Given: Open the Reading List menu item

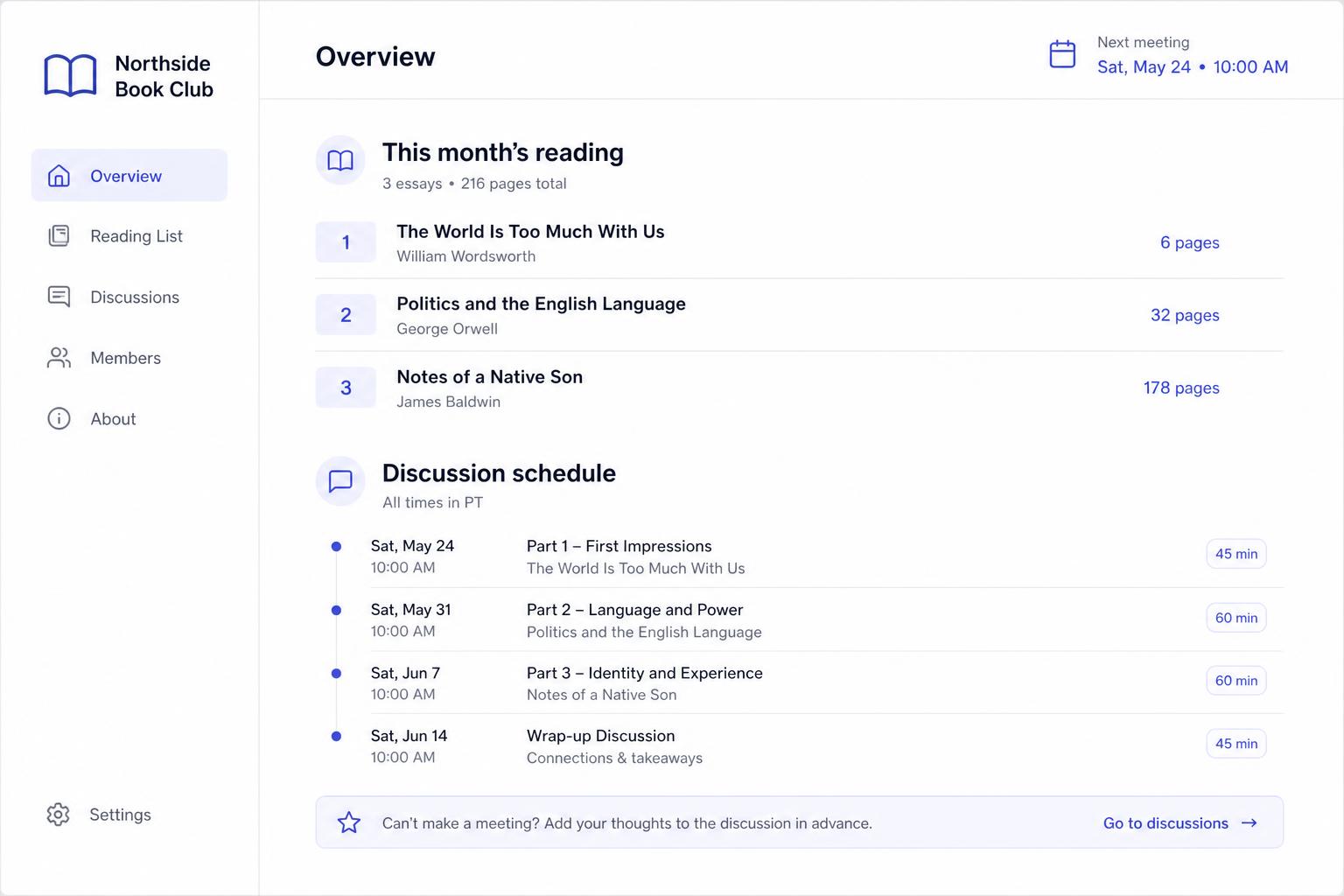Looking at the screenshot, I should click(129, 235).
